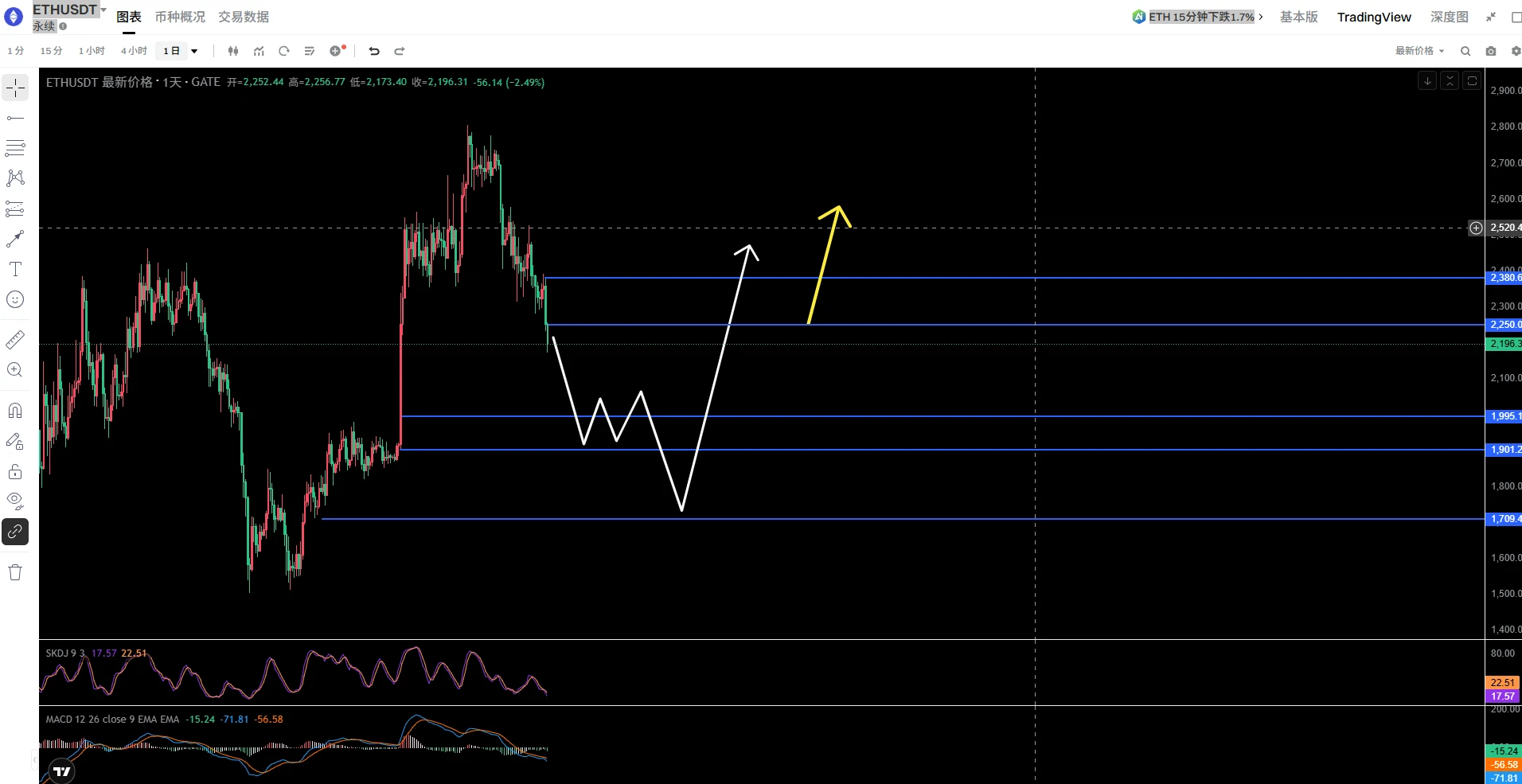Select the pattern drawing tool
Viewport: 1522px width, 784px height.
(15, 178)
